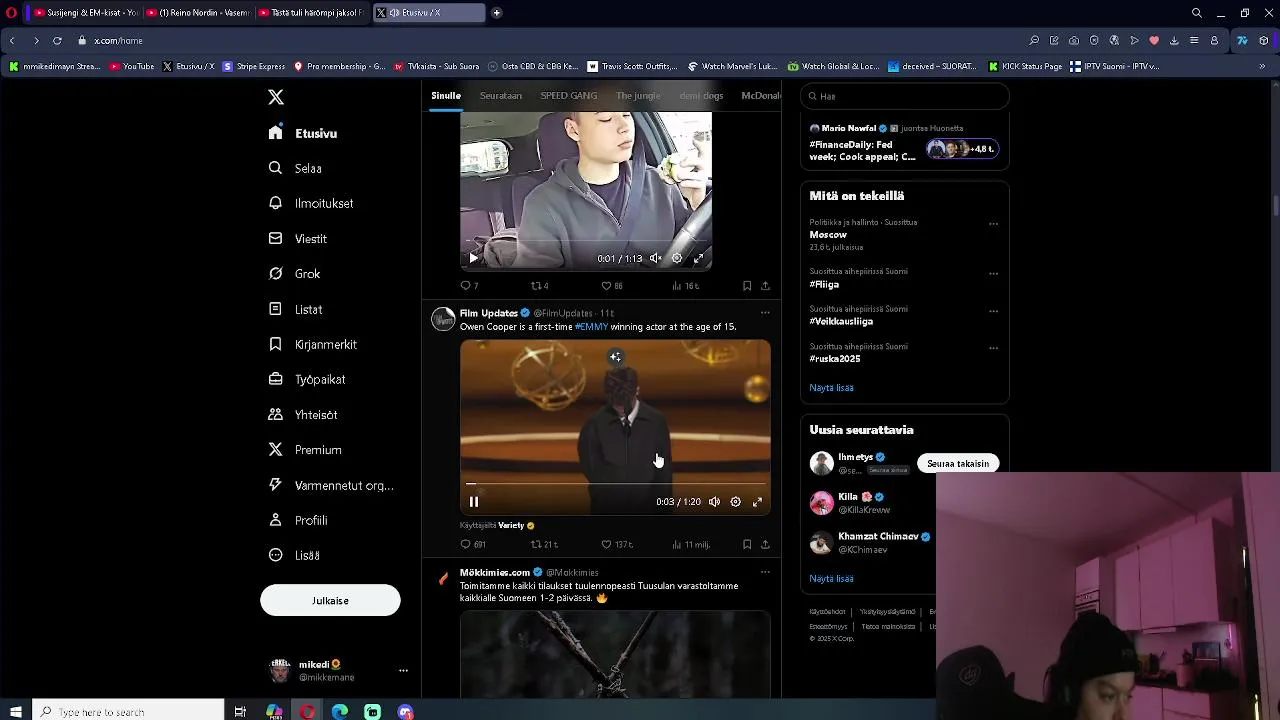This screenshot has width=1280, height=720.
Task: Click Näytä lisää under trends
Action: [x=831, y=388]
